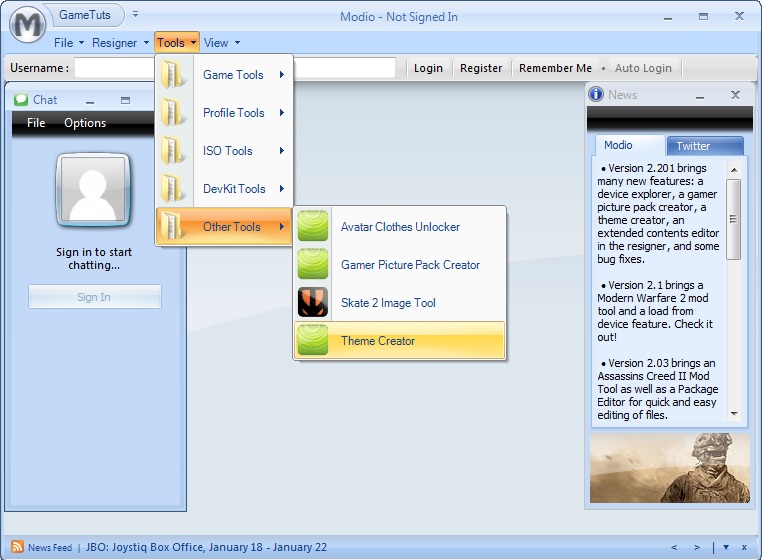This screenshot has height=560, width=762.
Task: Click the news scrollbar thumb
Action: (733, 219)
